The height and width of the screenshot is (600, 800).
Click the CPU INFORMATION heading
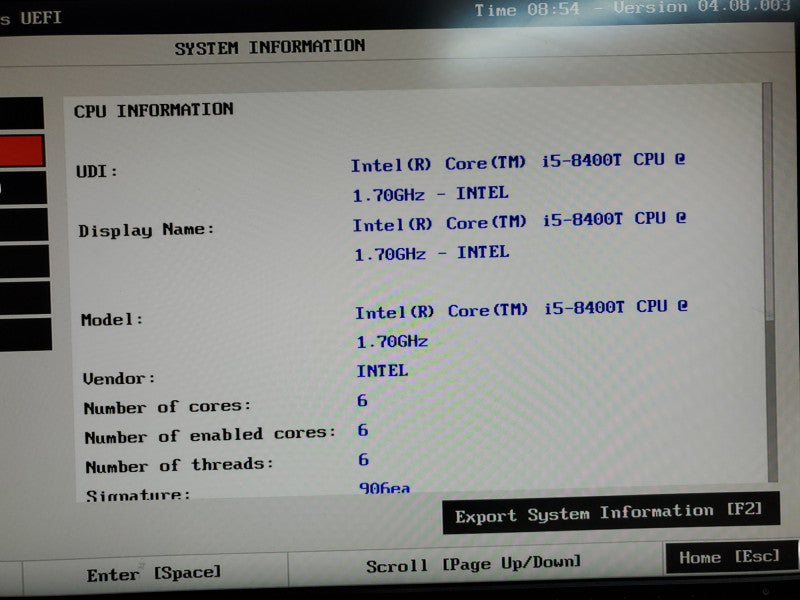tap(154, 110)
